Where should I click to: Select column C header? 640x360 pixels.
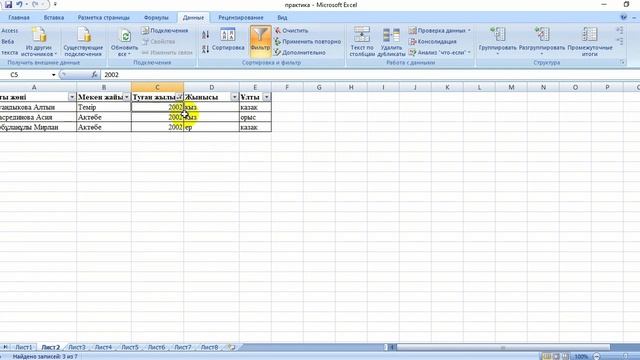click(x=157, y=87)
